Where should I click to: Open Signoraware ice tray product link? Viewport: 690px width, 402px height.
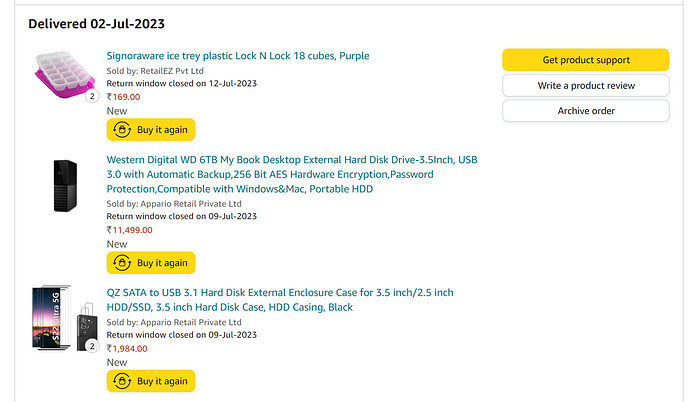[x=238, y=56]
